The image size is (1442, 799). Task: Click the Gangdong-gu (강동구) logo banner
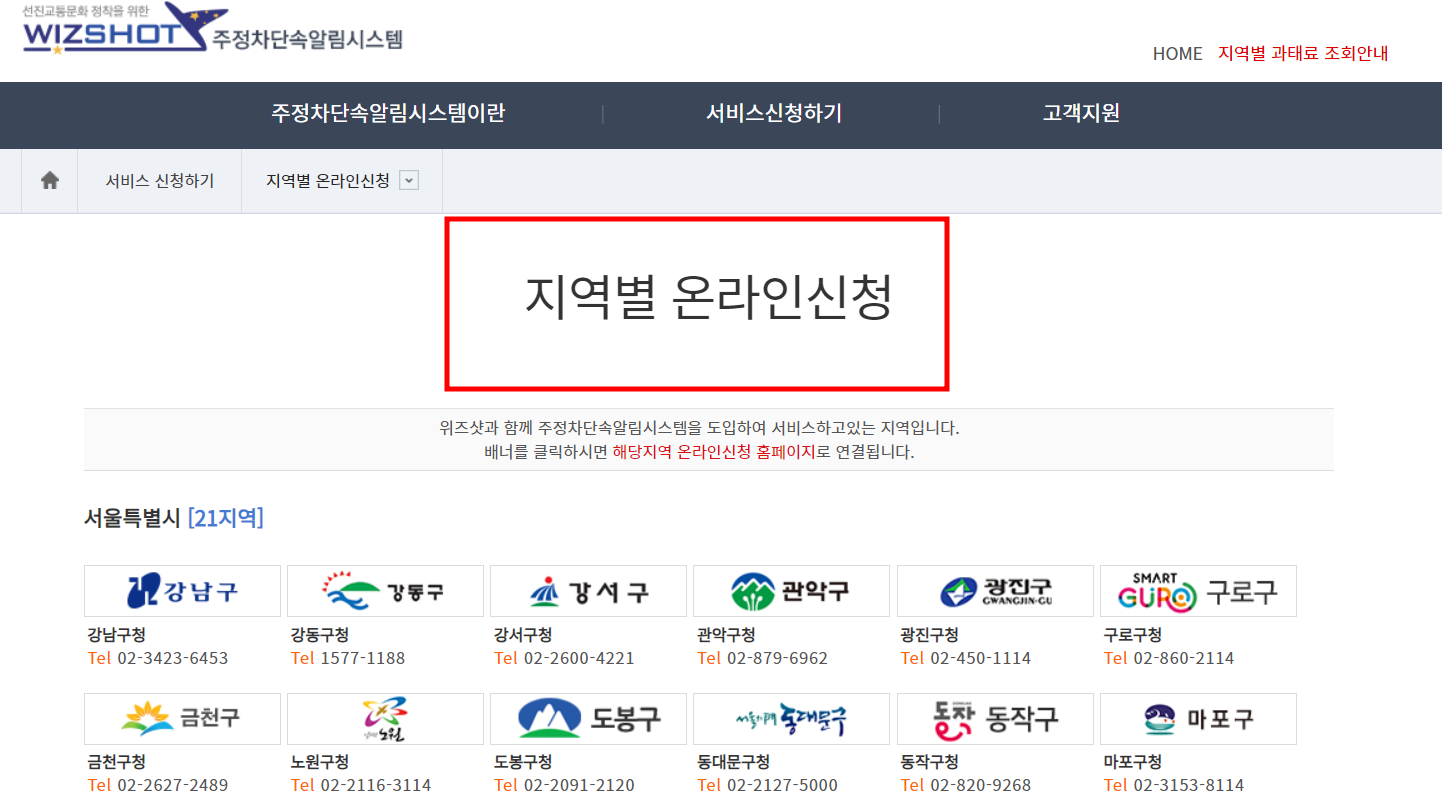tap(384, 591)
